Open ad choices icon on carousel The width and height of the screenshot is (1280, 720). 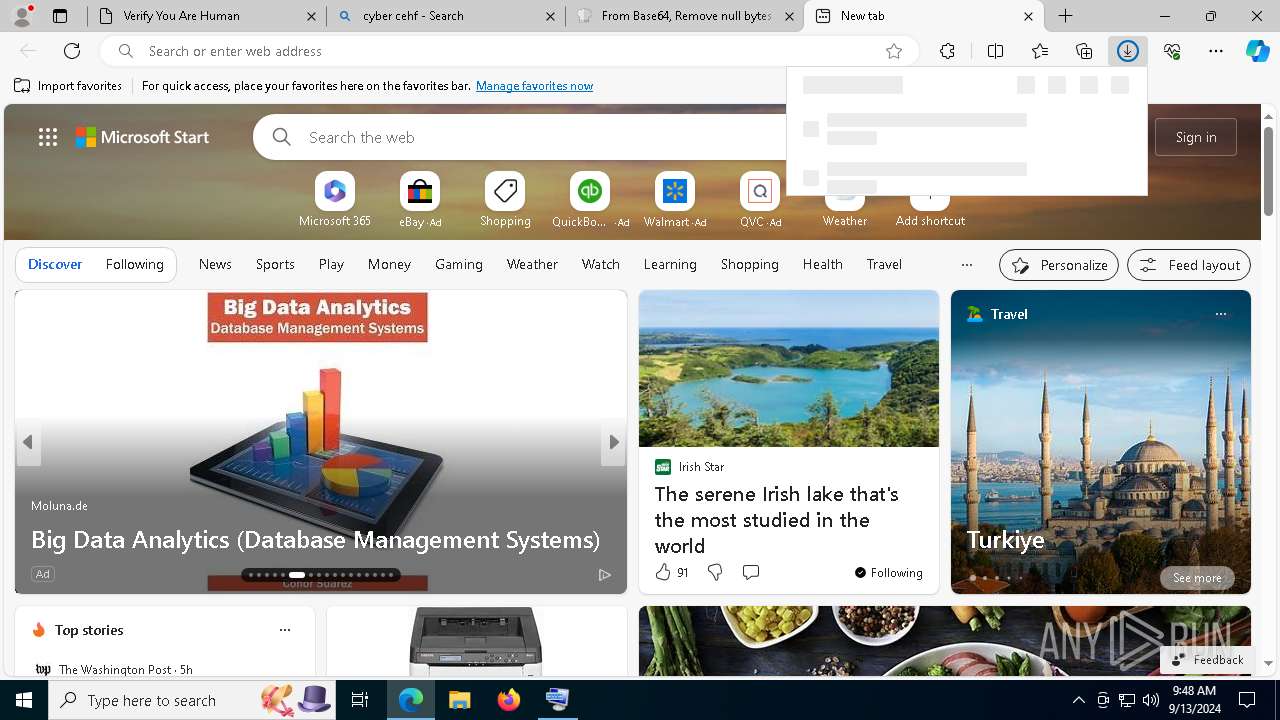point(604,575)
